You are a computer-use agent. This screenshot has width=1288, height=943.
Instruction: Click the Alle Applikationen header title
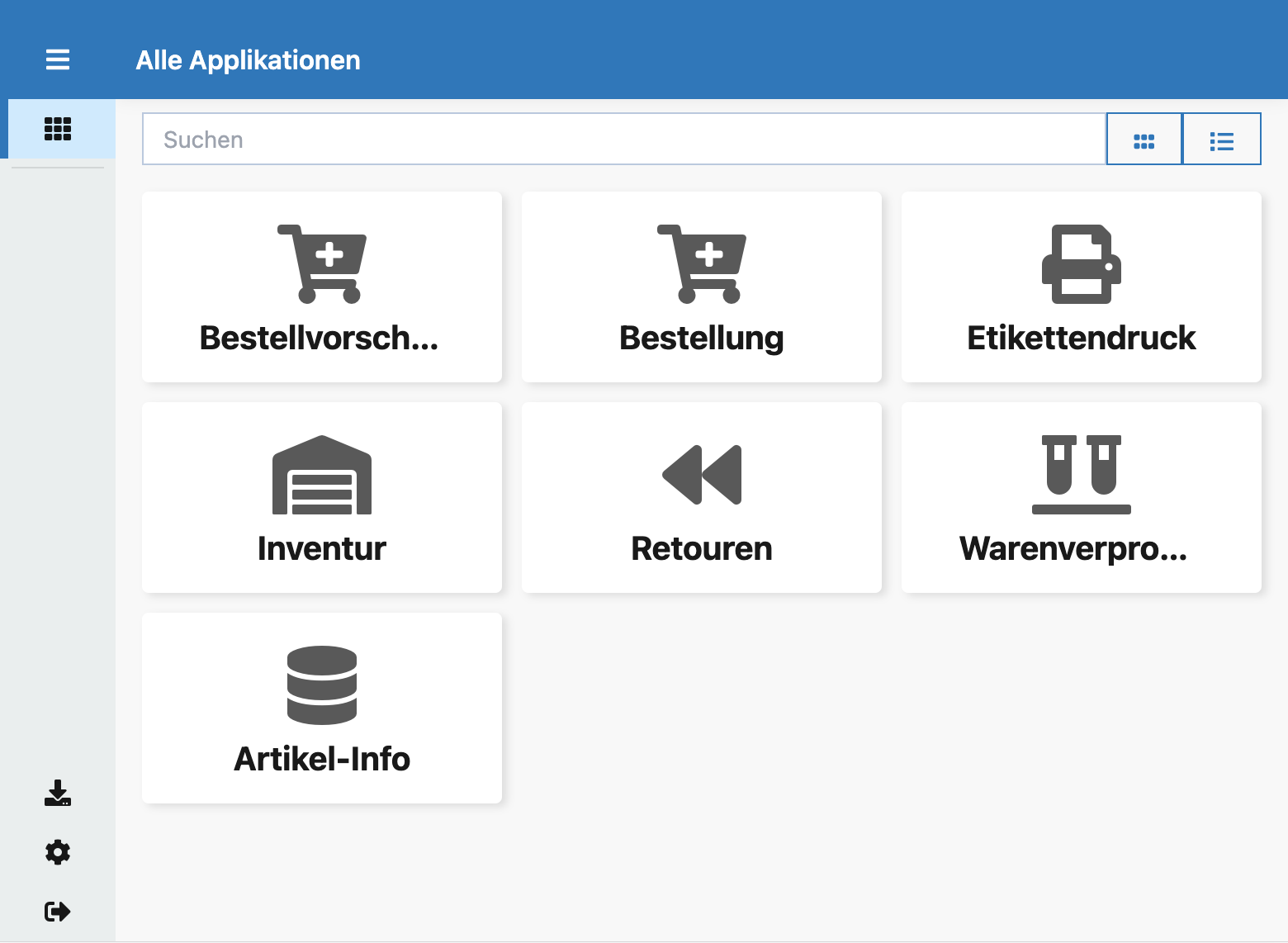click(x=249, y=60)
